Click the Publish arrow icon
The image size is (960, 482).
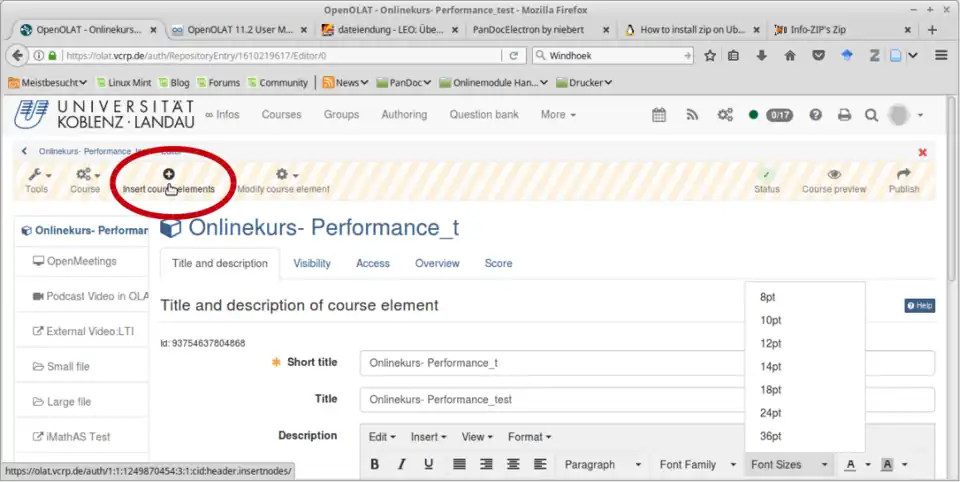click(x=904, y=174)
